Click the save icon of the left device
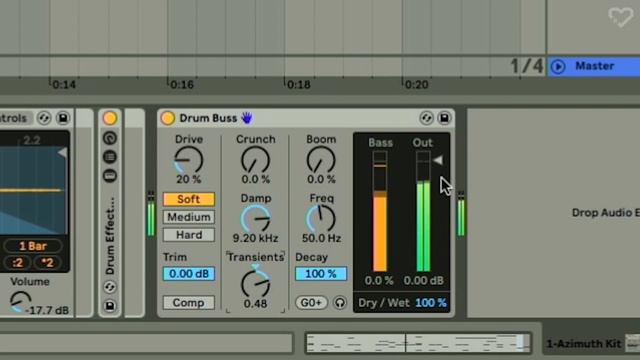Screen dimensions: 640x360 click(63, 118)
